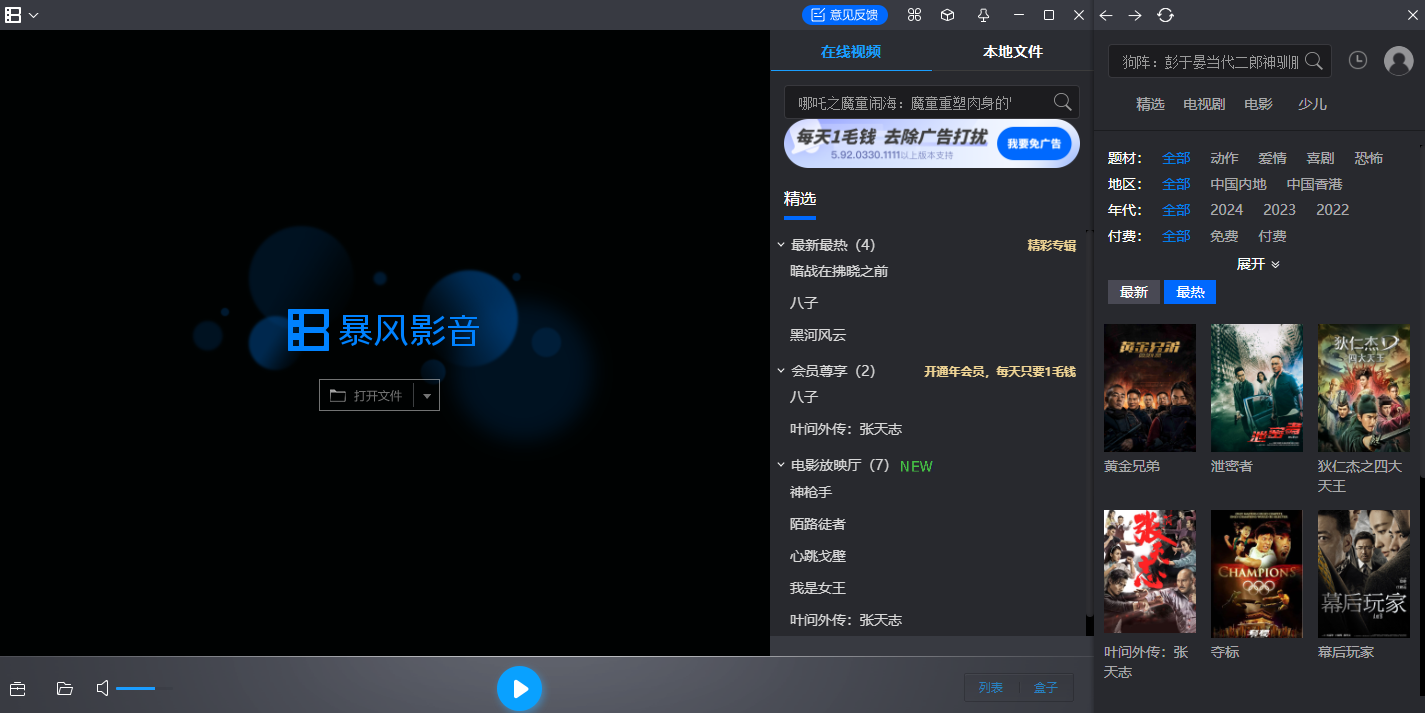
Task: Expand more filters via 展开 chevron
Action: pyautogui.click(x=1257, y=263)
